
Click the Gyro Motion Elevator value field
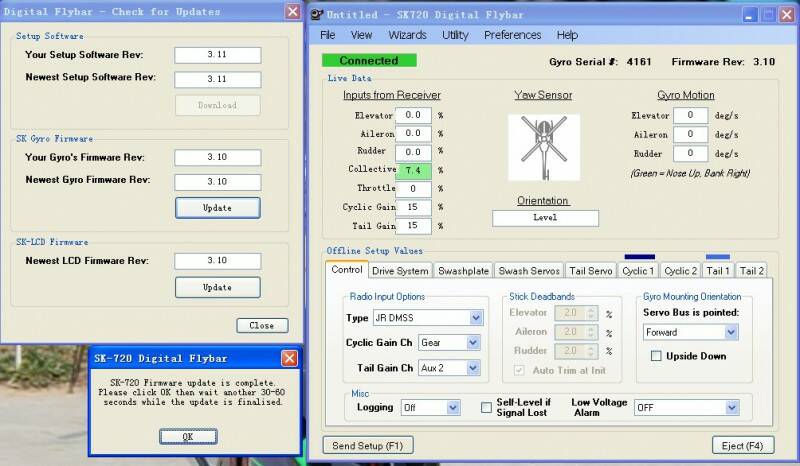[690, 115]
